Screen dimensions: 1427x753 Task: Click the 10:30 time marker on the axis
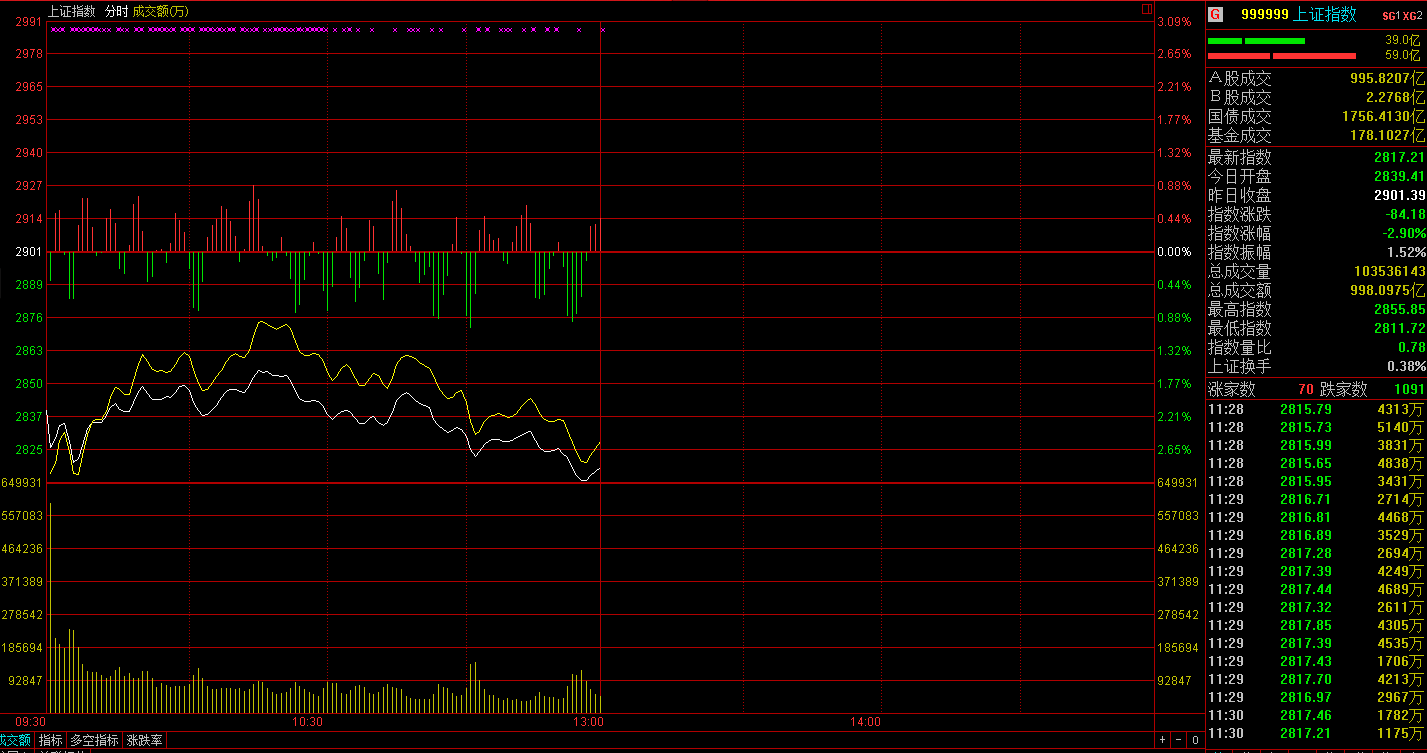pos(308,722)
